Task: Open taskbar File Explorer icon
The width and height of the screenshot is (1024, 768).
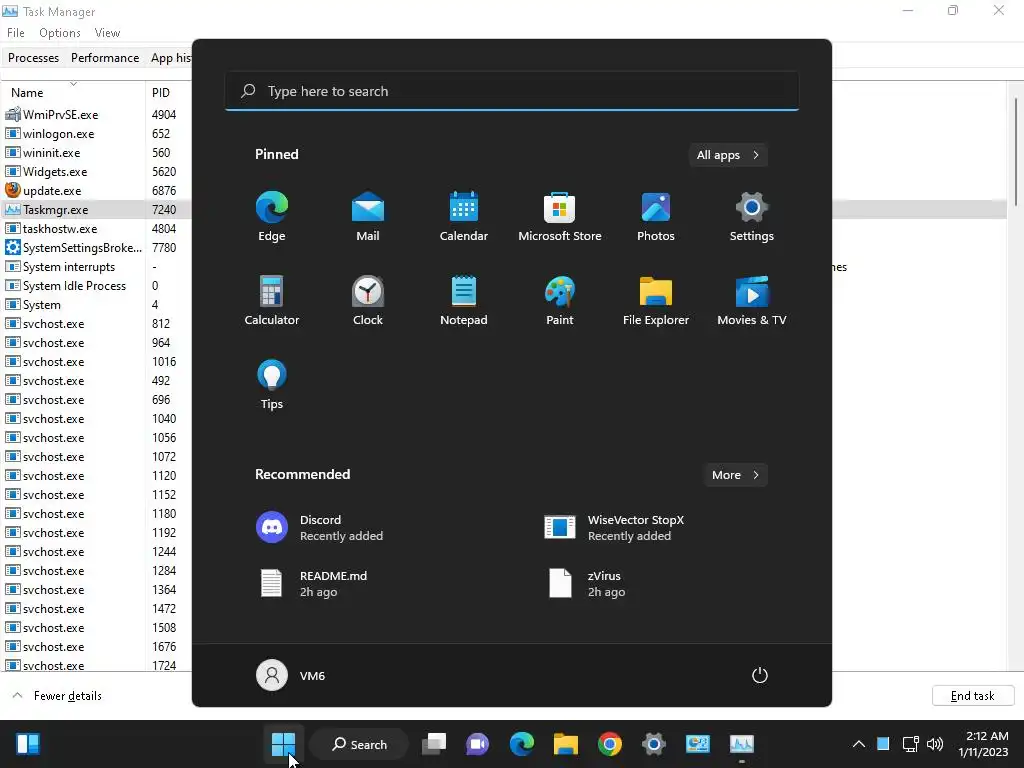Action: coord(566,744)
